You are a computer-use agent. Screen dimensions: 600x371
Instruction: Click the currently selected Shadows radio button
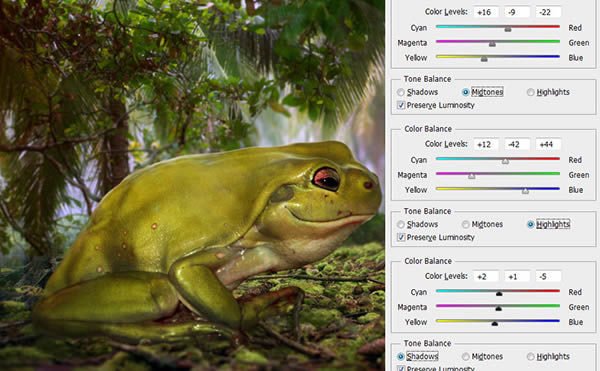pyautogui.click(x=401, y=357)
